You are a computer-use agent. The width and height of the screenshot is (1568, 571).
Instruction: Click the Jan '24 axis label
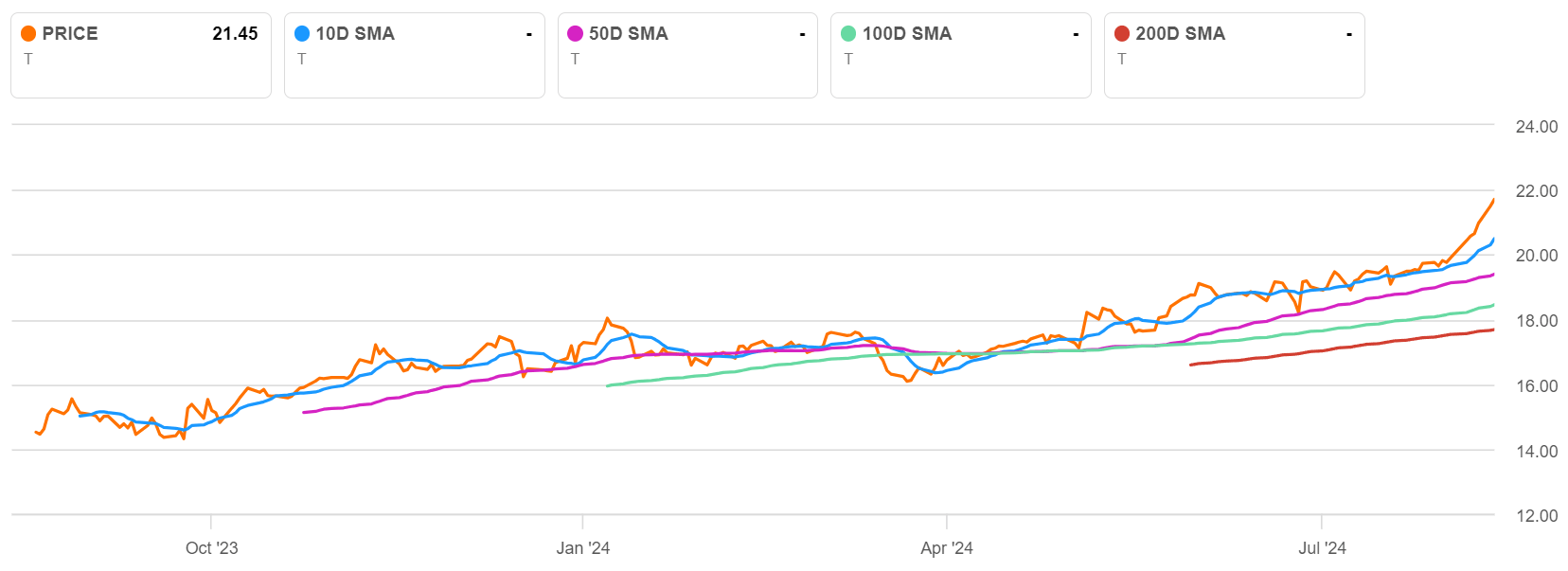pos(582,548)
